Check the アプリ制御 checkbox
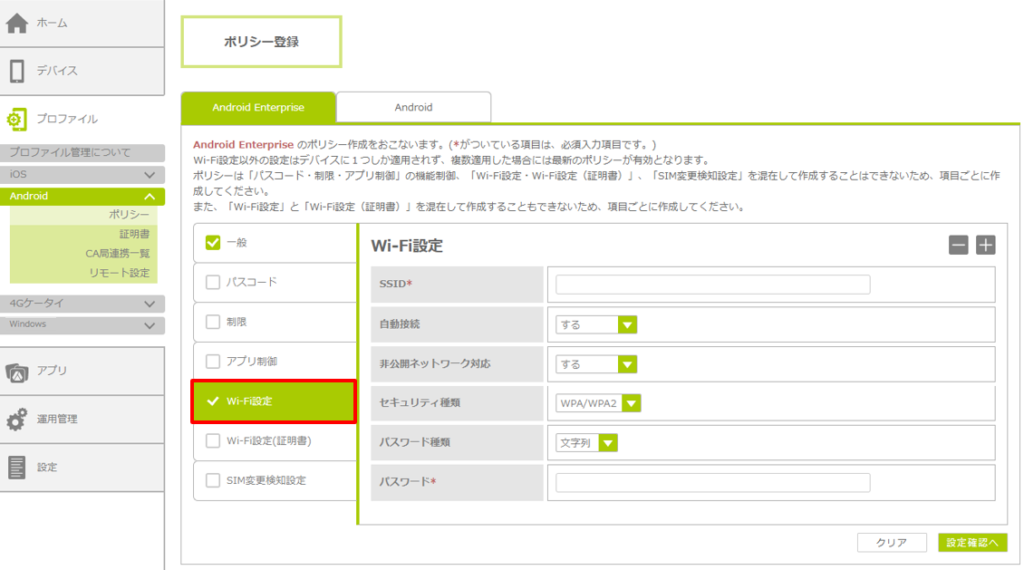The width and height of the screenshot is (1024, 570). click(x=212, y=361)
